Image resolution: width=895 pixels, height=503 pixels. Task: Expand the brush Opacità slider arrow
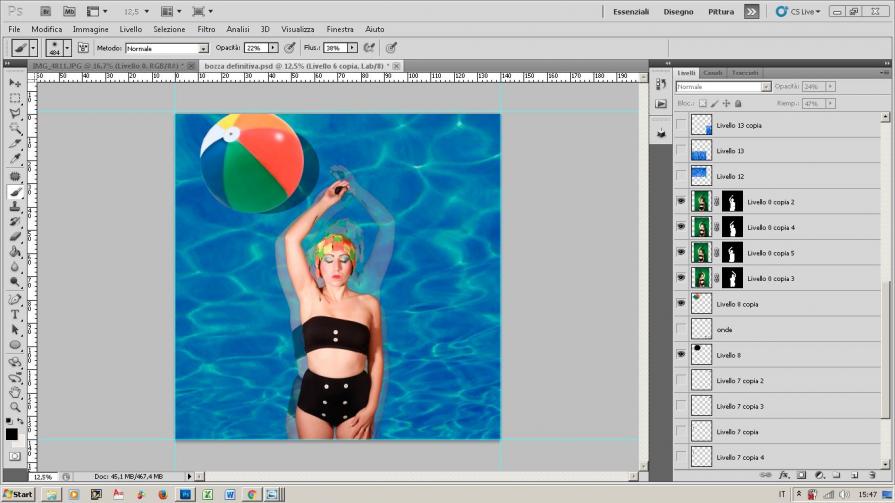(x=272, y=48)
